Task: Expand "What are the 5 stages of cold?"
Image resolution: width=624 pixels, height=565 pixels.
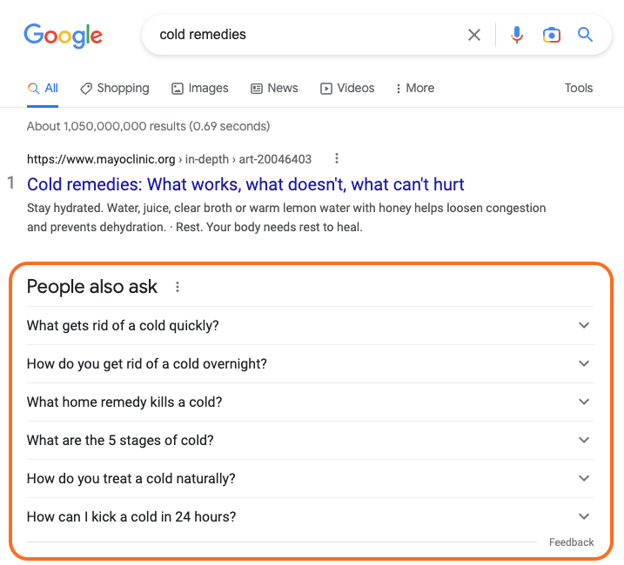Action: 584,440
